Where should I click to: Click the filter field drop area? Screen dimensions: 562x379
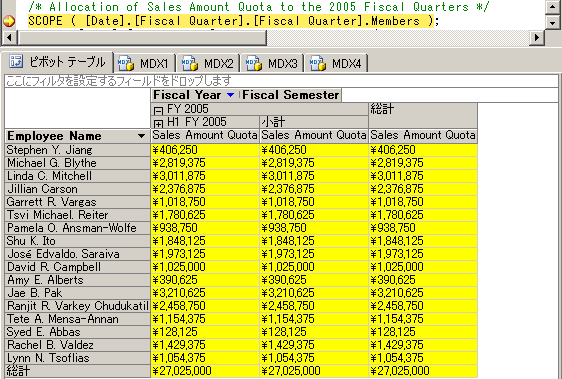(x=281, y=81)
